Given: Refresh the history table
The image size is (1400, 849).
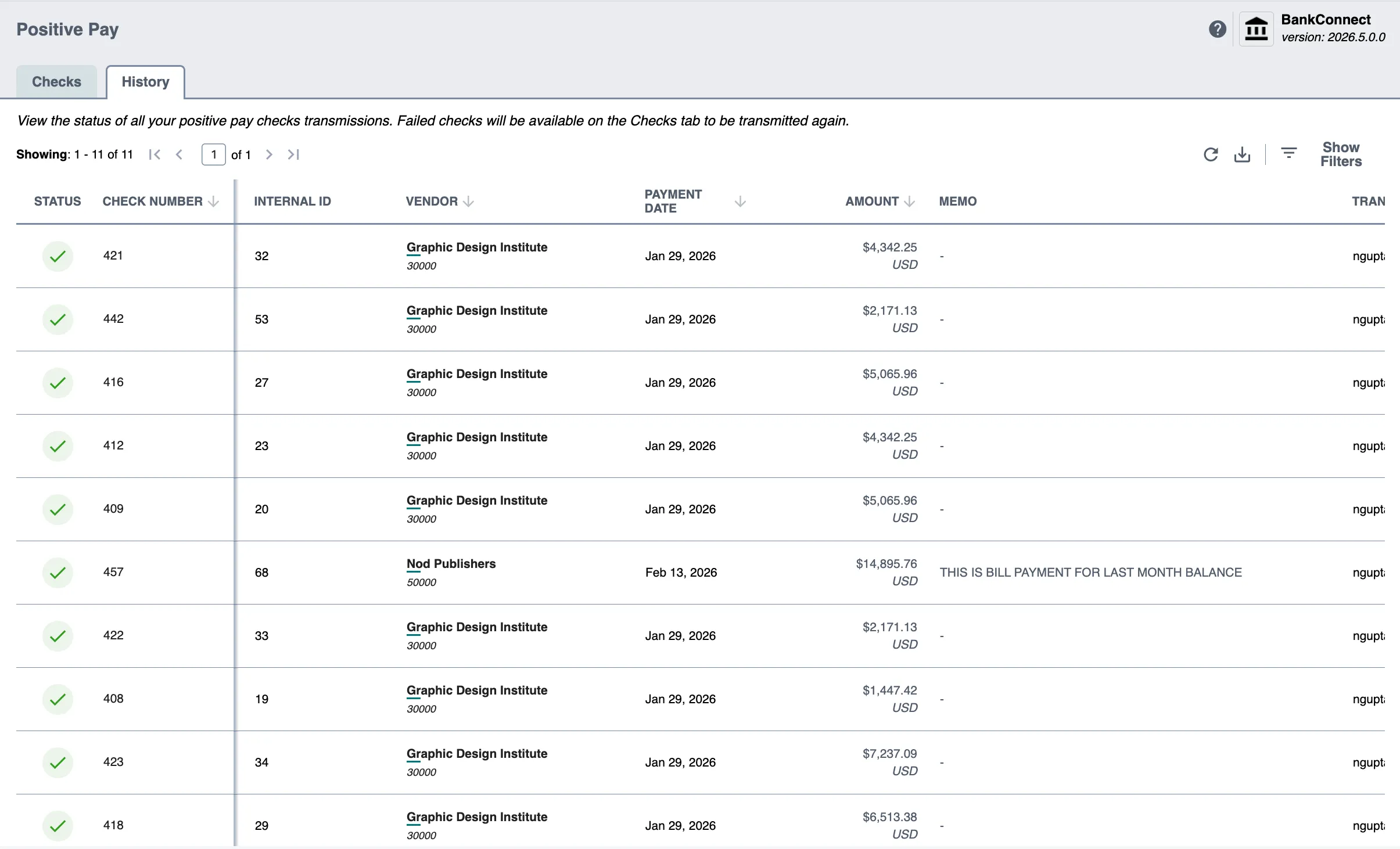Looking at the screenshot, I should tap(1211, 154).
